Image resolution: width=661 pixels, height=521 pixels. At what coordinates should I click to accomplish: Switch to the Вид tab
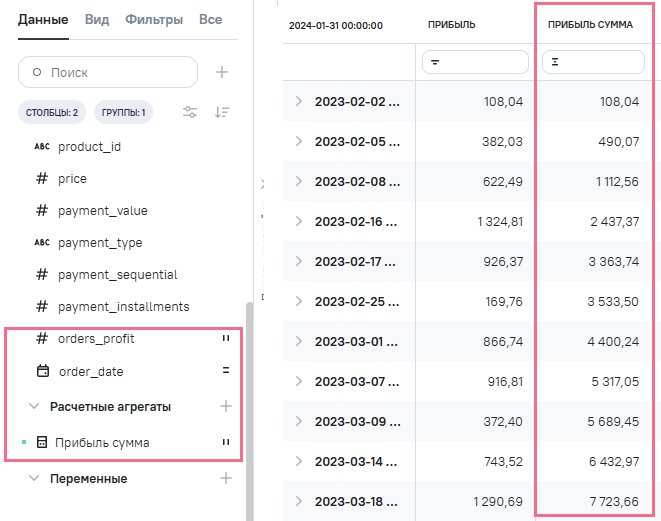coord(97,19)
